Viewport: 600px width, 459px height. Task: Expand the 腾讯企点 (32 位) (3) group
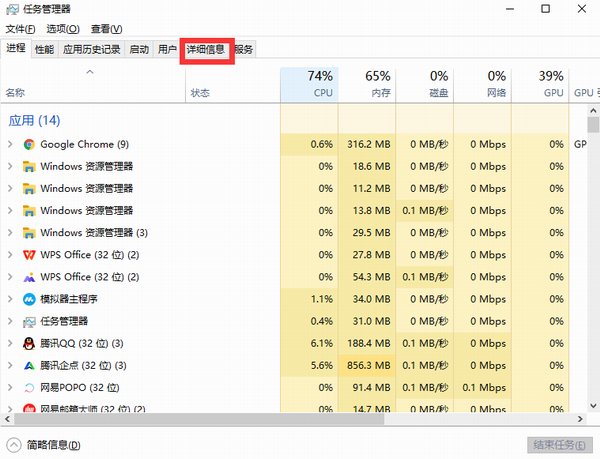click(10, 365)
